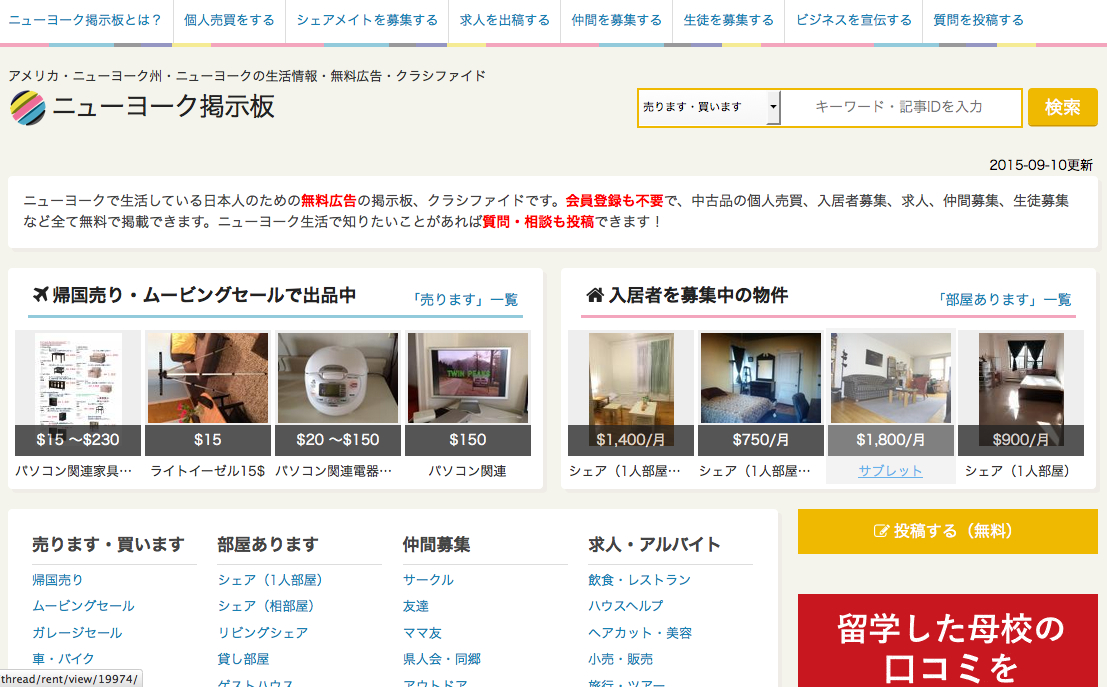Focus the キーワード・記事IDを入力 search field

(x=899, y=107)
